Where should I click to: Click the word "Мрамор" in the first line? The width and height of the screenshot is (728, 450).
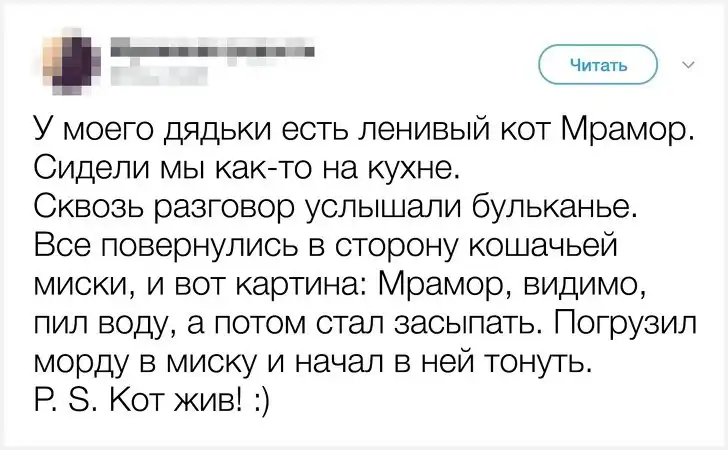click(622, 129)
